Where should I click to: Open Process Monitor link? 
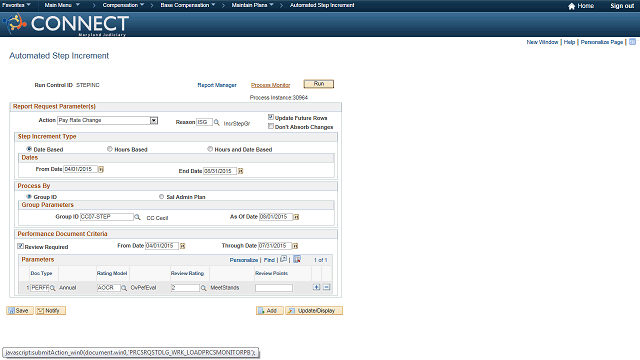click(x=271, y=85)
